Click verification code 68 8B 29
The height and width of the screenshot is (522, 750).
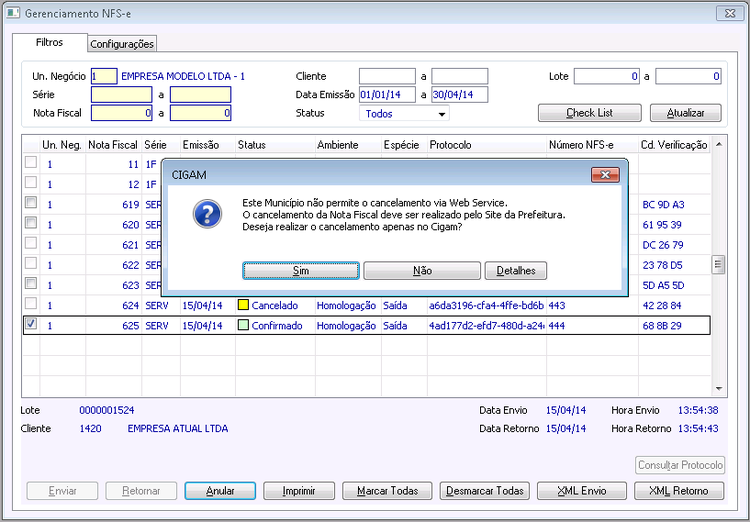[662, 325]
